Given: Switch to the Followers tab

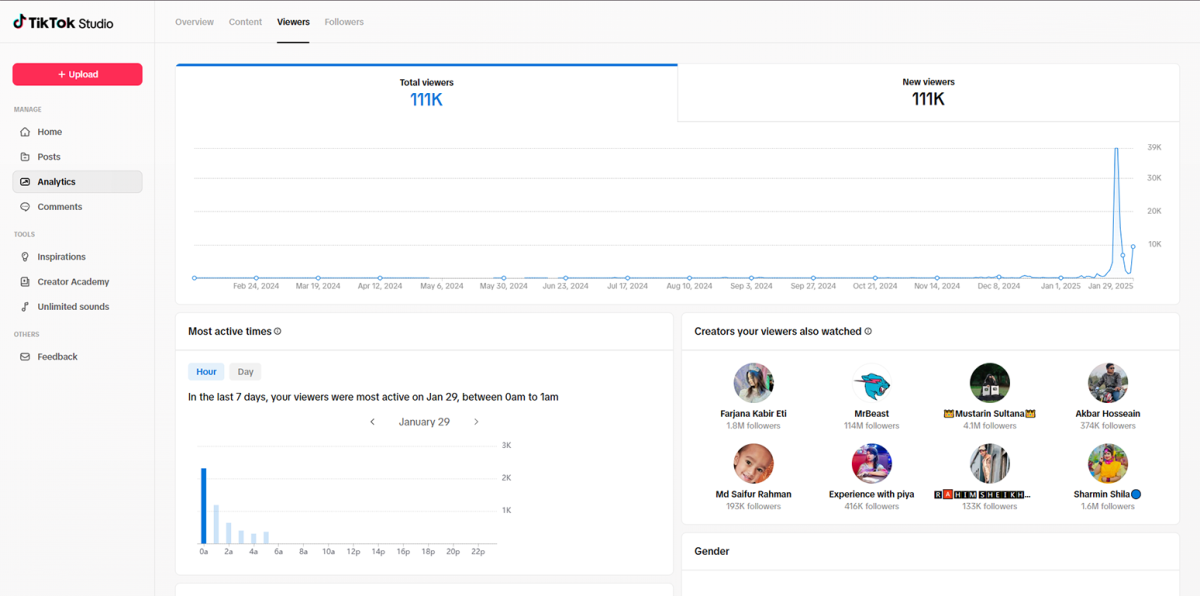Looking at the screenshot, I should pos(344,22).
